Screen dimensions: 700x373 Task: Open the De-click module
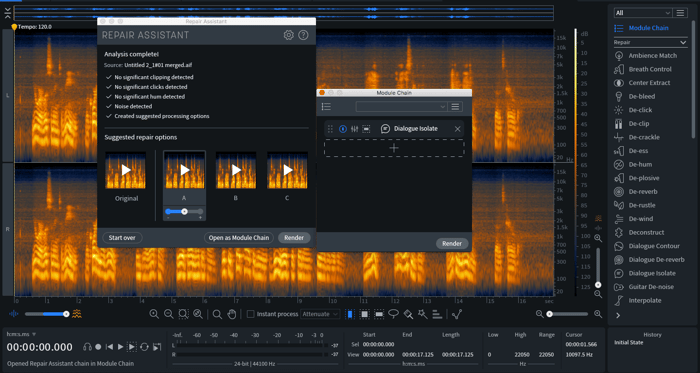641,110
